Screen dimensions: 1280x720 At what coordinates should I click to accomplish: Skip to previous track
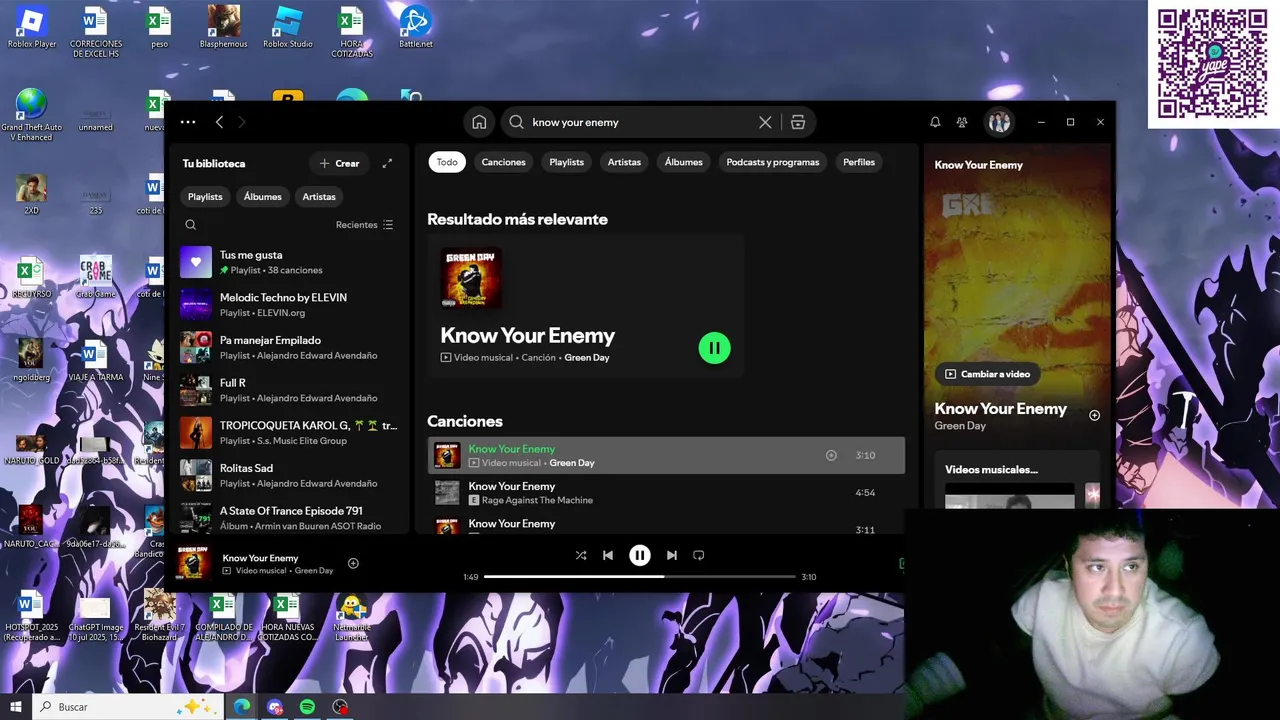(608, 555)
